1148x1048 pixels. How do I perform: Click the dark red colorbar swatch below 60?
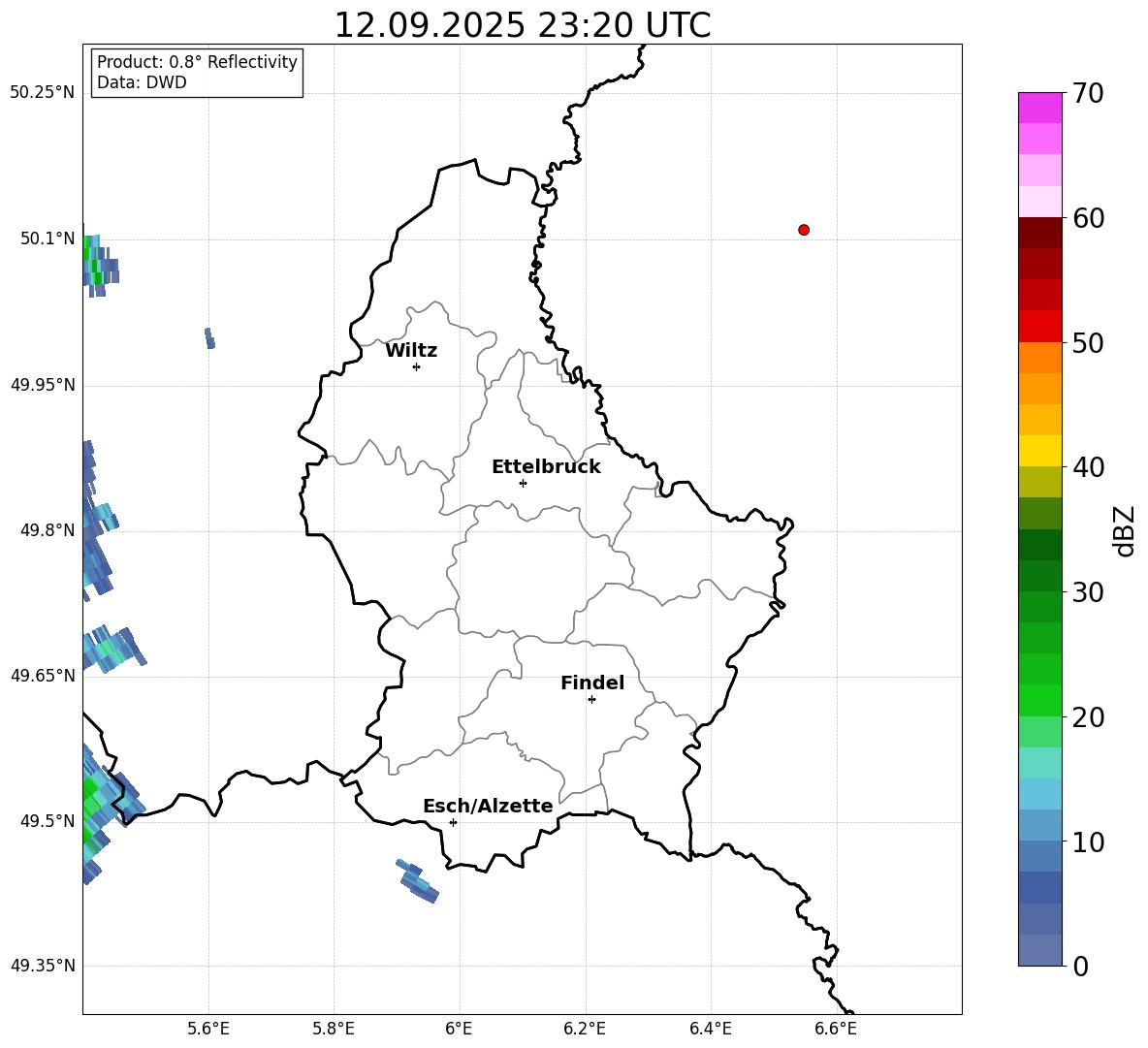[x=1039, y=233]
